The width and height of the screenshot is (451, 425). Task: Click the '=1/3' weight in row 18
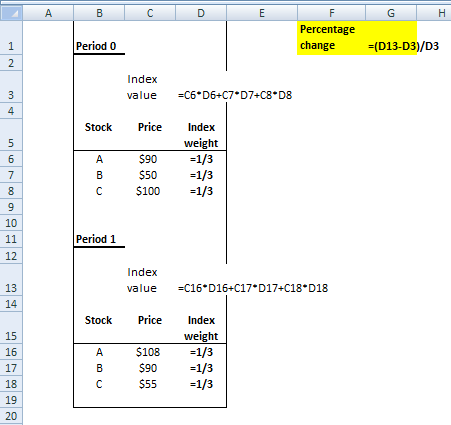point(201,384)
